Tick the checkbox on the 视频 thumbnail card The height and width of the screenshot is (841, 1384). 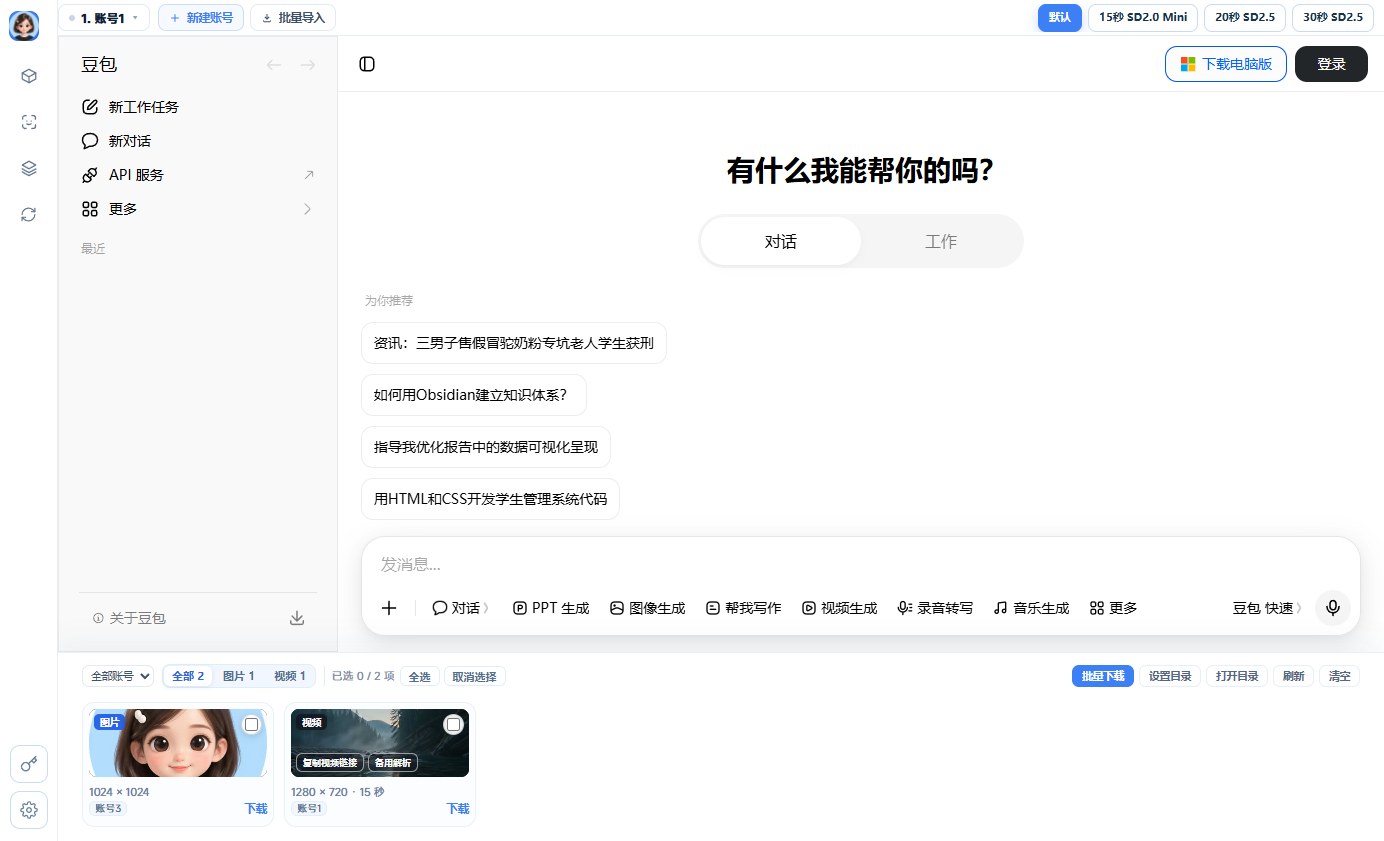454,724
